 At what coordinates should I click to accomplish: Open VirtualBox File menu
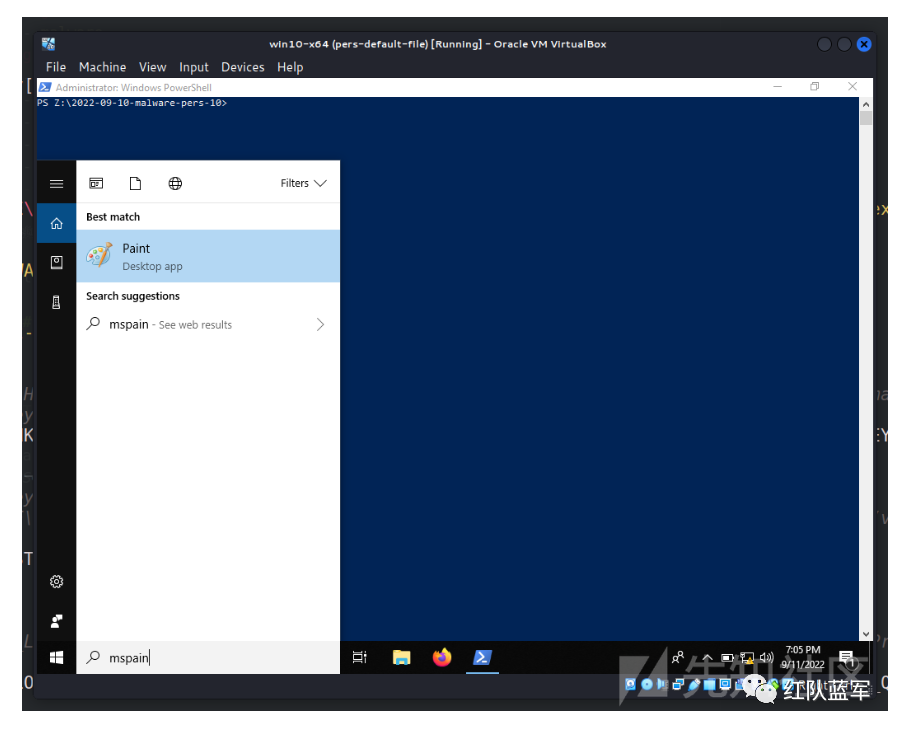point(56,67)
